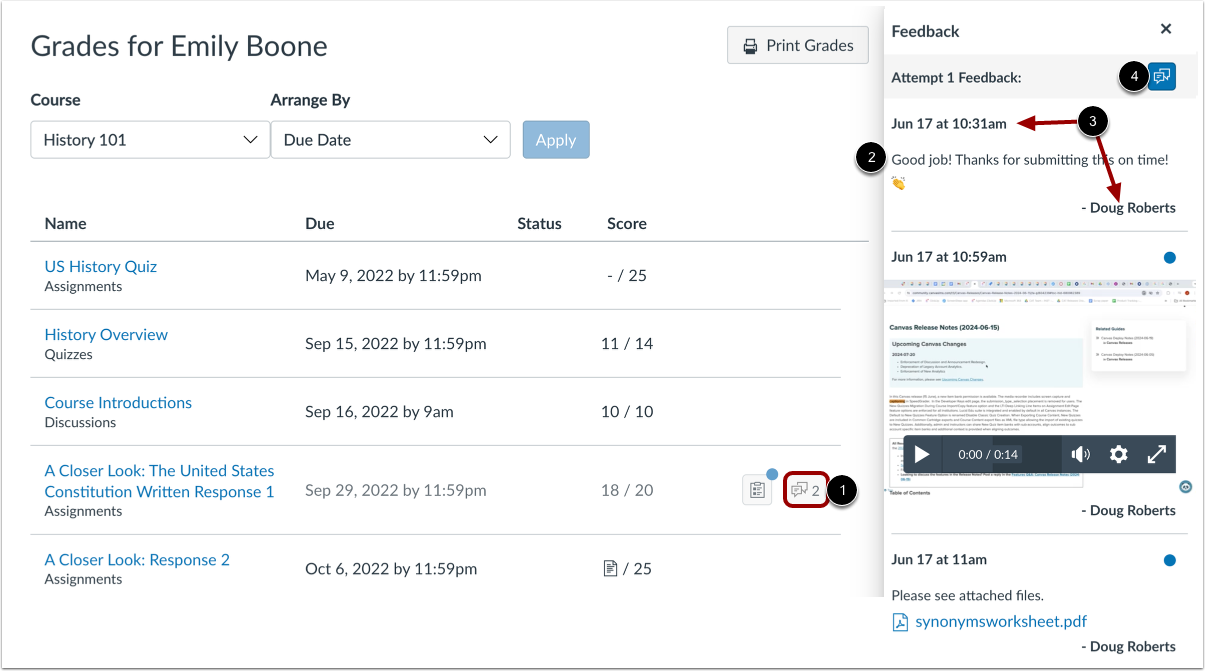Image resolution: width=1205 pixels, height=671 pixels.
Task: Expand the Course dropdown chevron
Action: coord(251,140)
